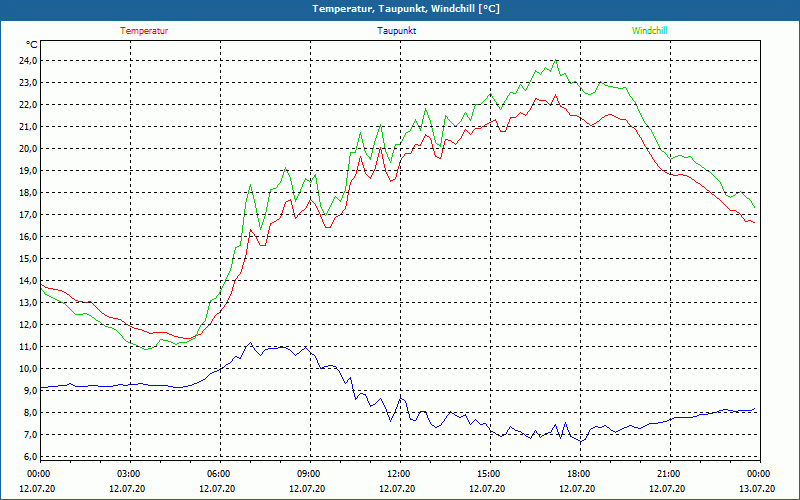Image resolution: width=800 pixels, height=500 pixels.
Task: Click the 13.07.20 date label
Action: [x=757, y=489]
